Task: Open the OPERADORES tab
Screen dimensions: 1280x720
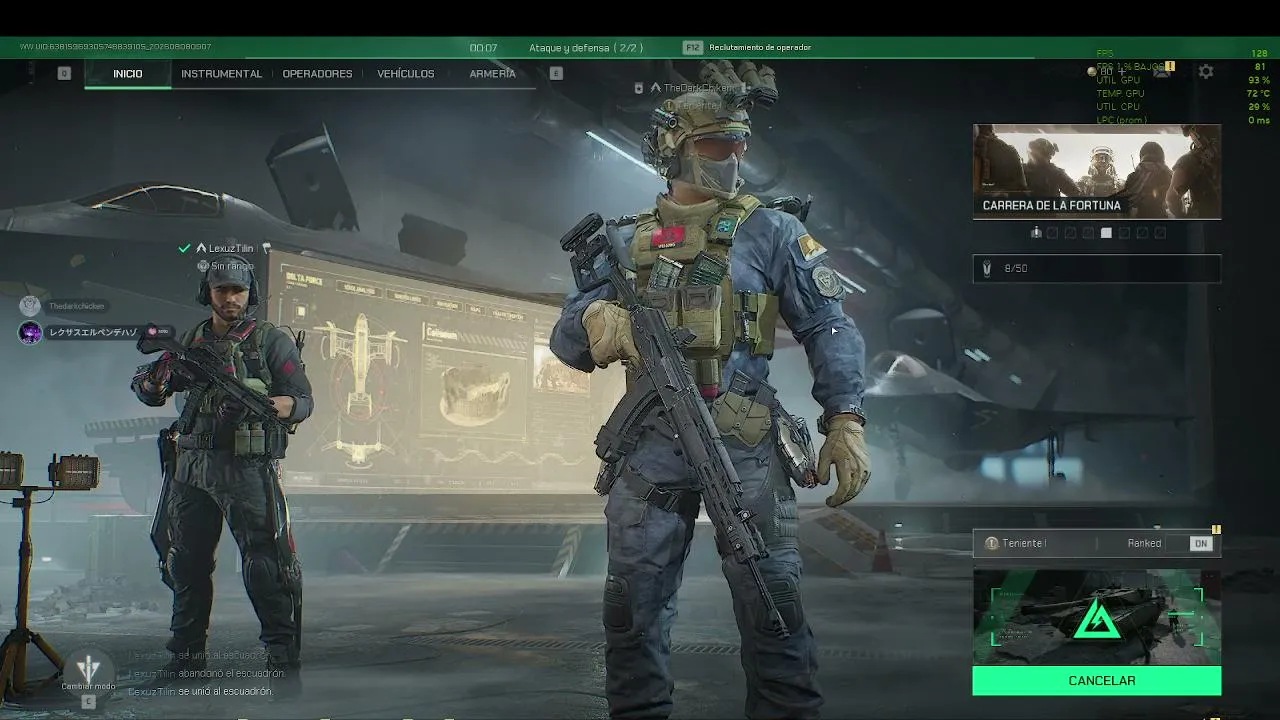Action: click(317, 73)
